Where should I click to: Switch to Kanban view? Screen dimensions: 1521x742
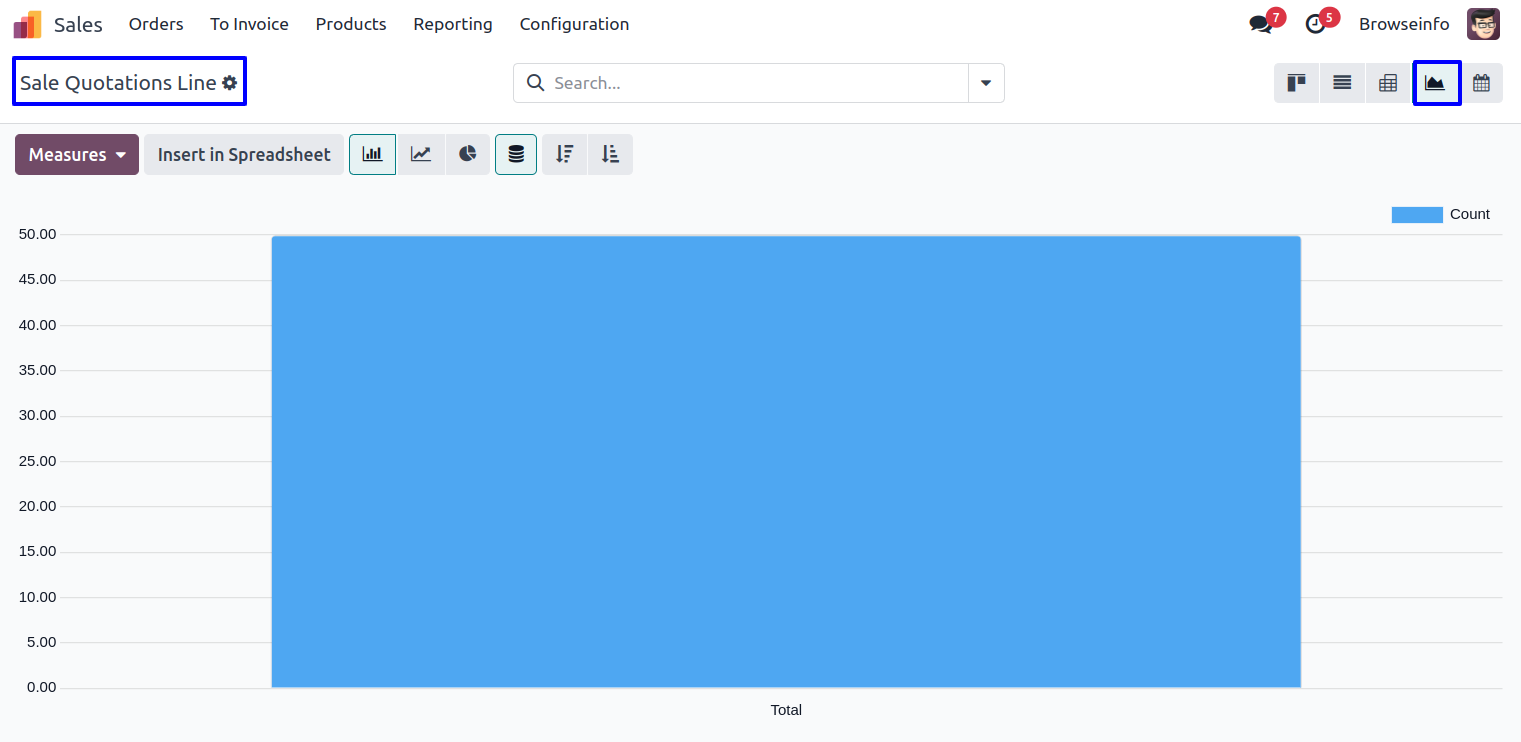pos(1297,83)
